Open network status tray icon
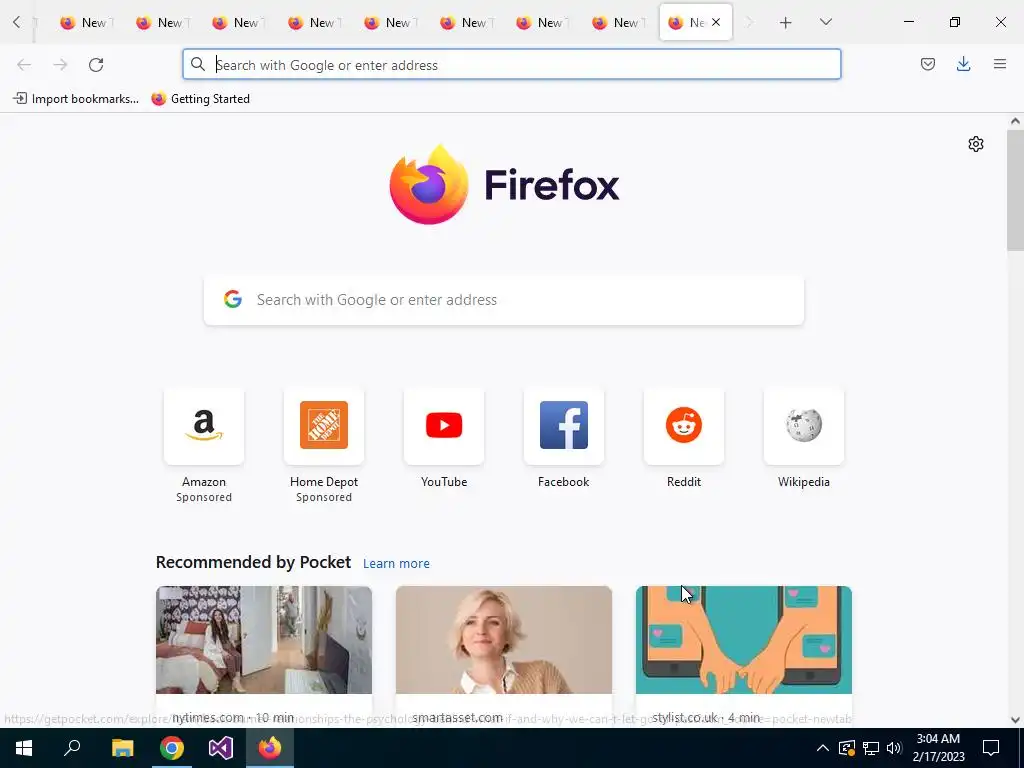Image resolution: width=1024 pixels, height=768 pixels. pyautogui.click(x=871, y=748)
